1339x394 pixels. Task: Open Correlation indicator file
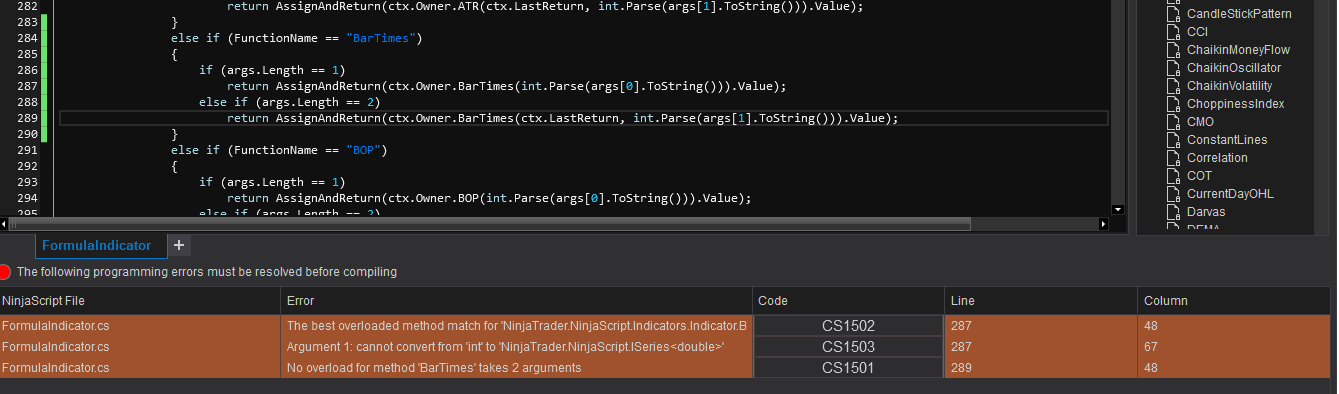(1217, 158)
